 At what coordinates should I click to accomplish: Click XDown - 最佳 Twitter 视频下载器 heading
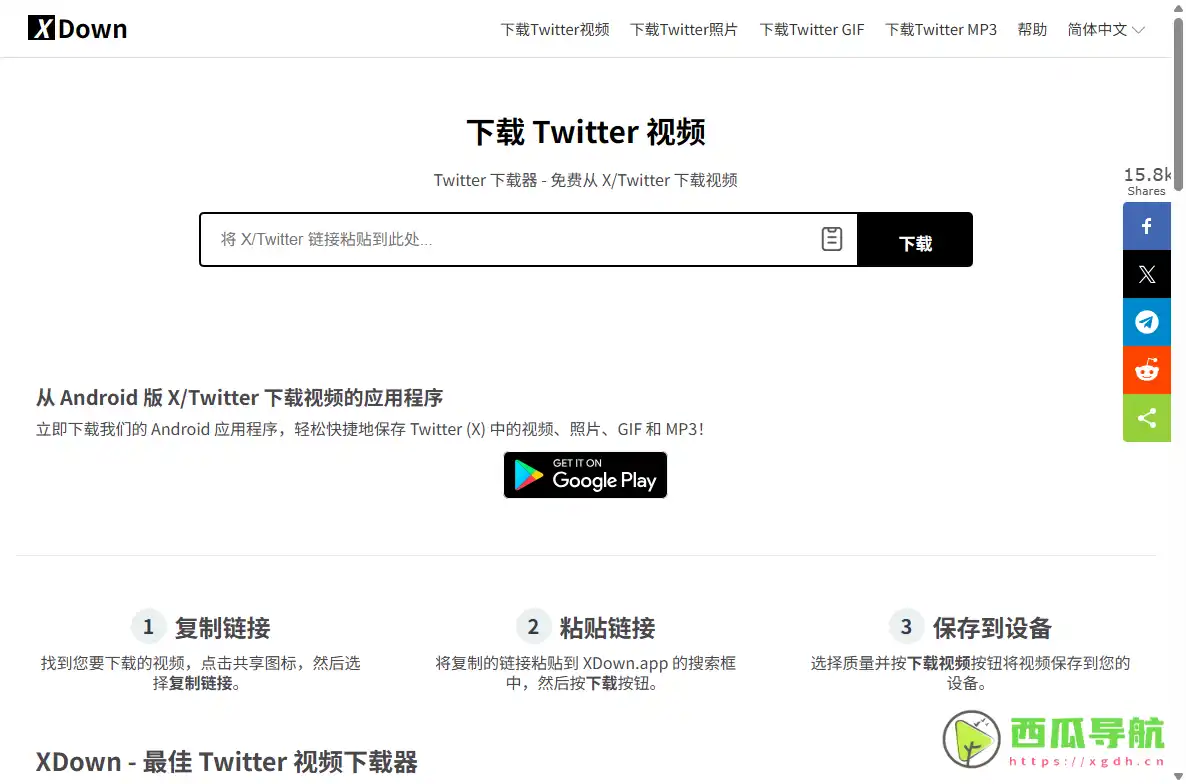point(226,761)
